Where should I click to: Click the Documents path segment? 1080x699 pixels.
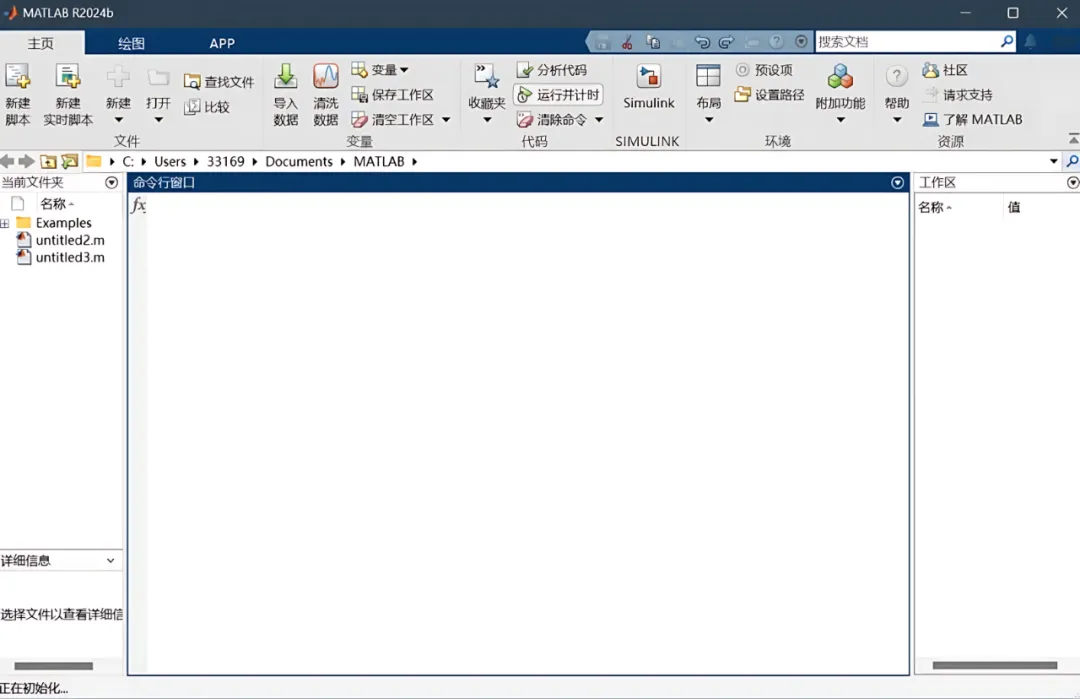click(298, 161)
